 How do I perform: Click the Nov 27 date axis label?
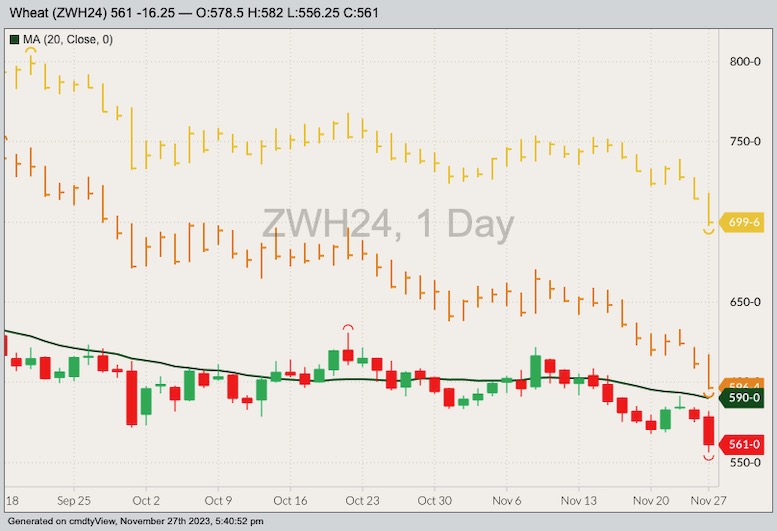point(709,501)
